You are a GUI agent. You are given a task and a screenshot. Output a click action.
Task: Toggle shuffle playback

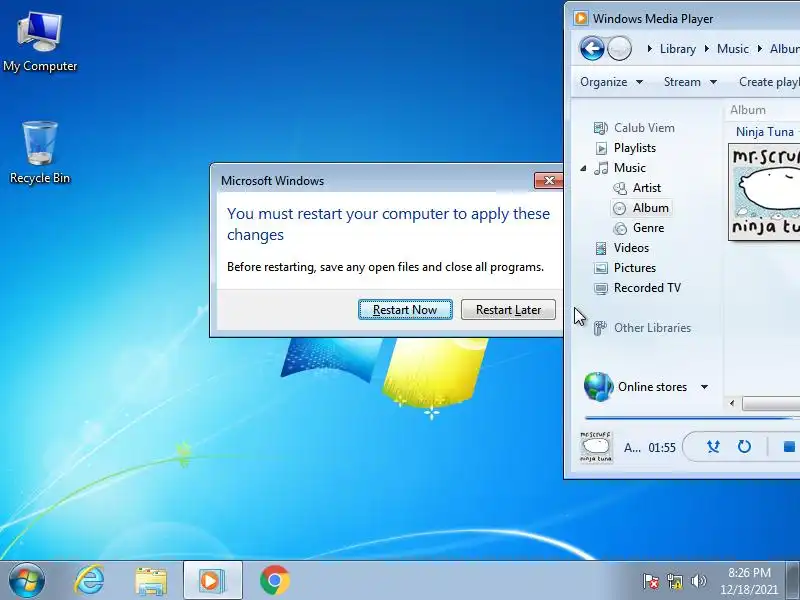tap(713, 447)
